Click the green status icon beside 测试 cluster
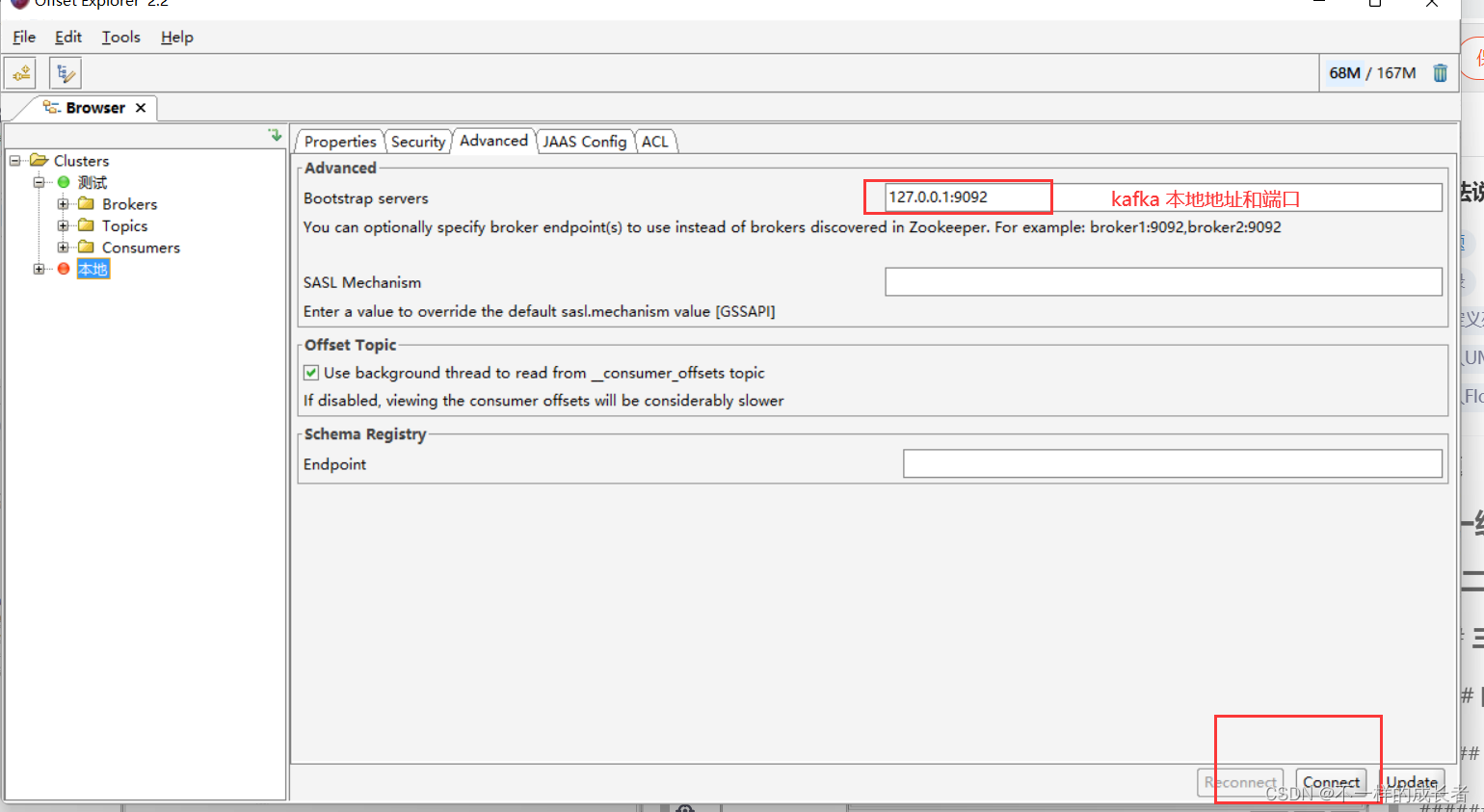Screen dimensions: 1484x812 point(63,182)
